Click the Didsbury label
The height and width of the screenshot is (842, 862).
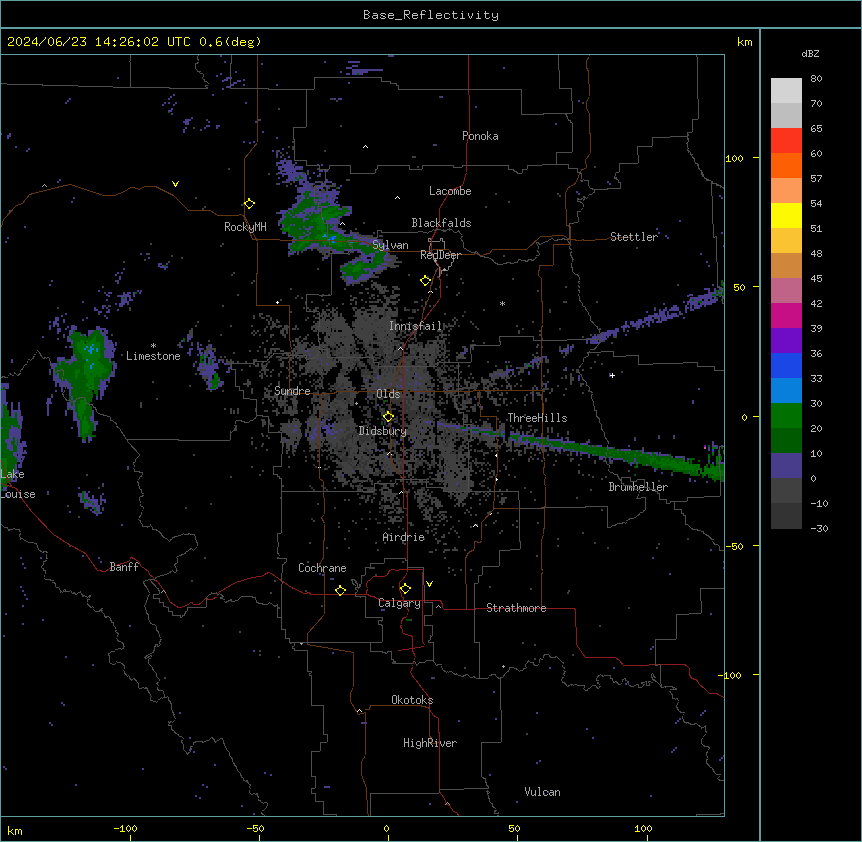(382, 431)
